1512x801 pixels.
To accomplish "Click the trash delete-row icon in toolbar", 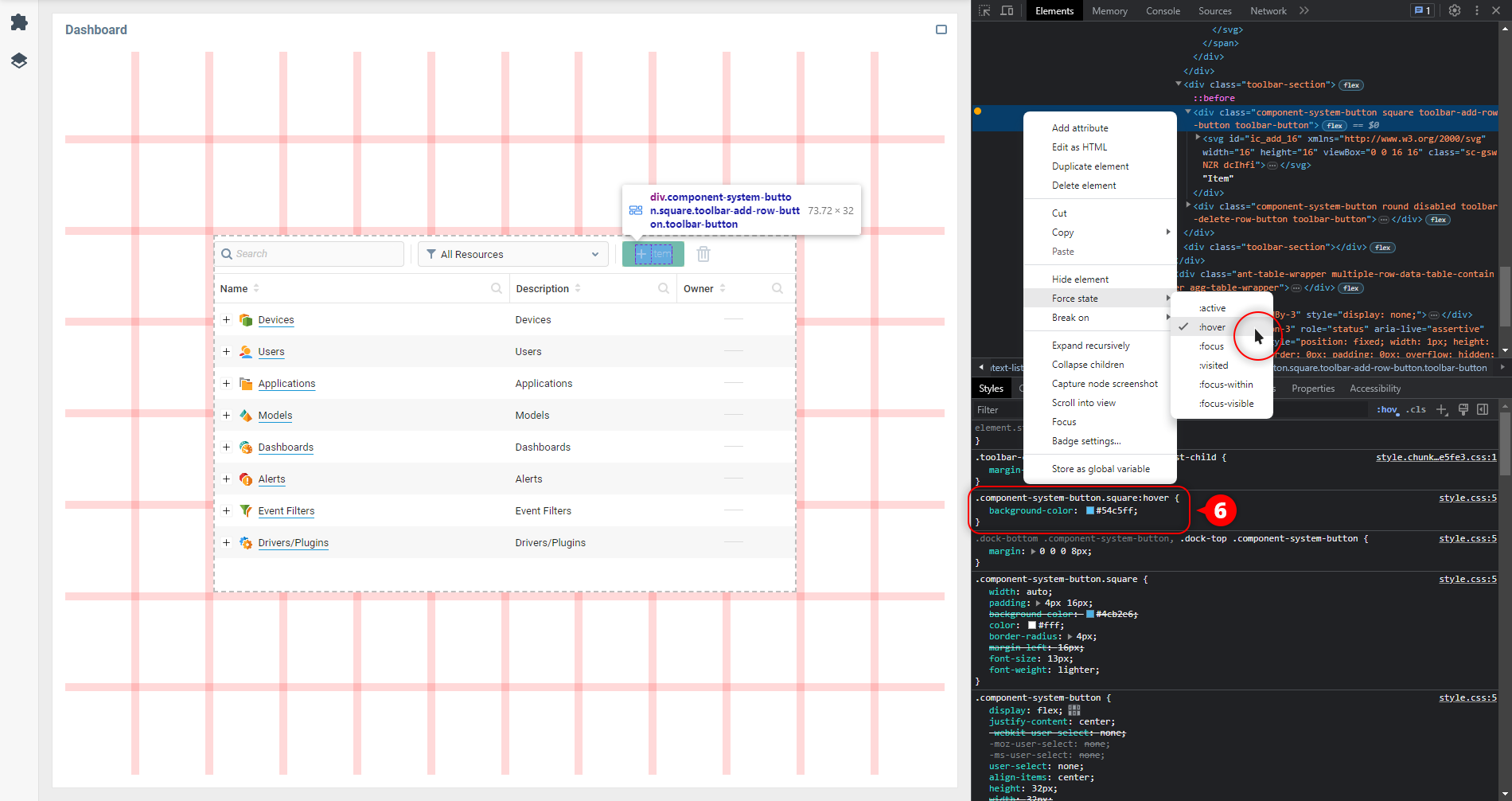I will [x=703, y=254].
